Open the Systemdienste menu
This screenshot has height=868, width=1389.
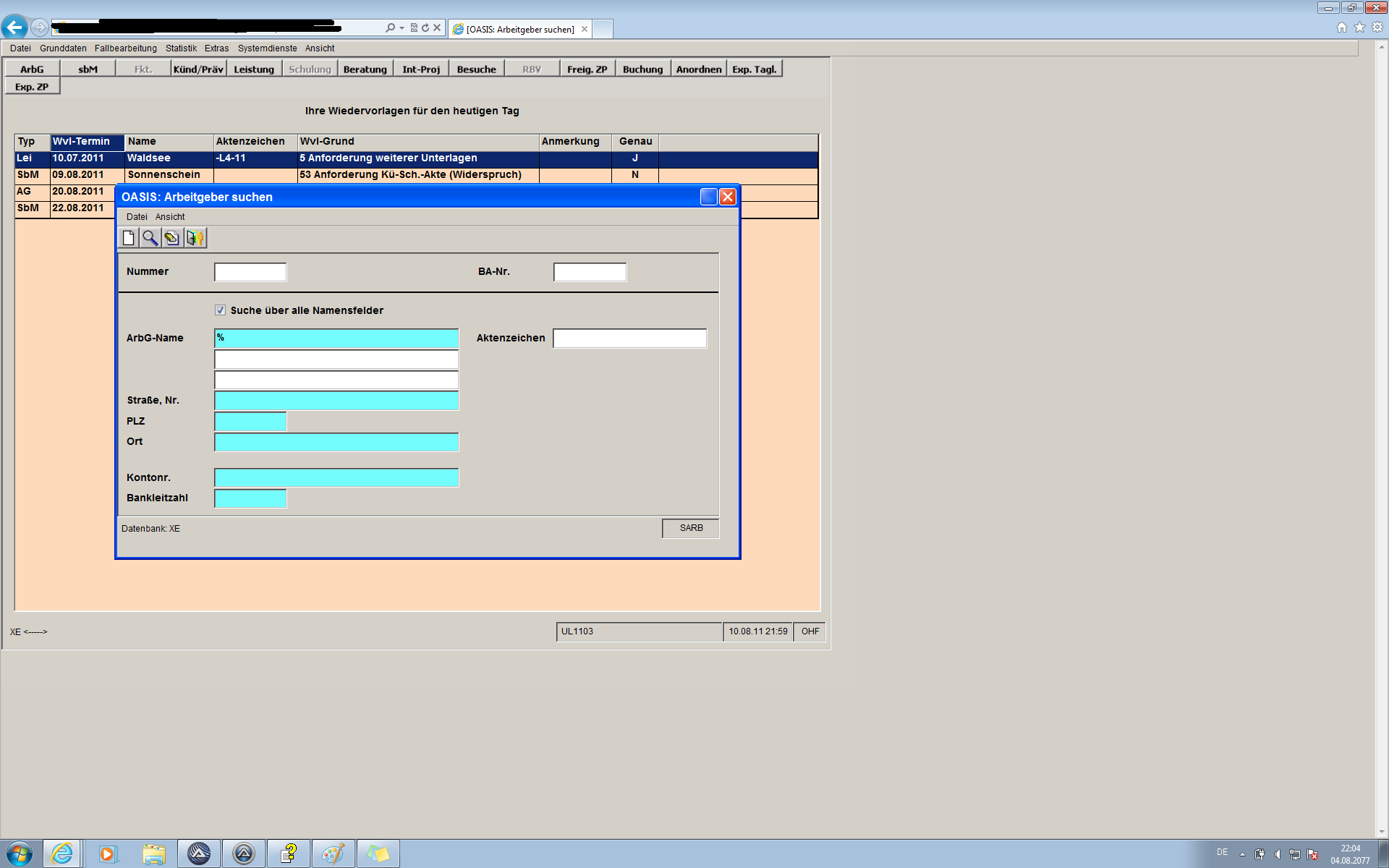click(x=267, y=48)
